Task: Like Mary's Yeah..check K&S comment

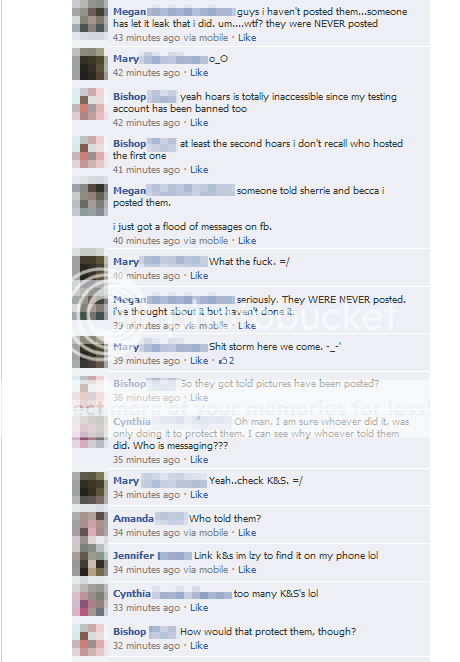Action: (x=199, y=495)
